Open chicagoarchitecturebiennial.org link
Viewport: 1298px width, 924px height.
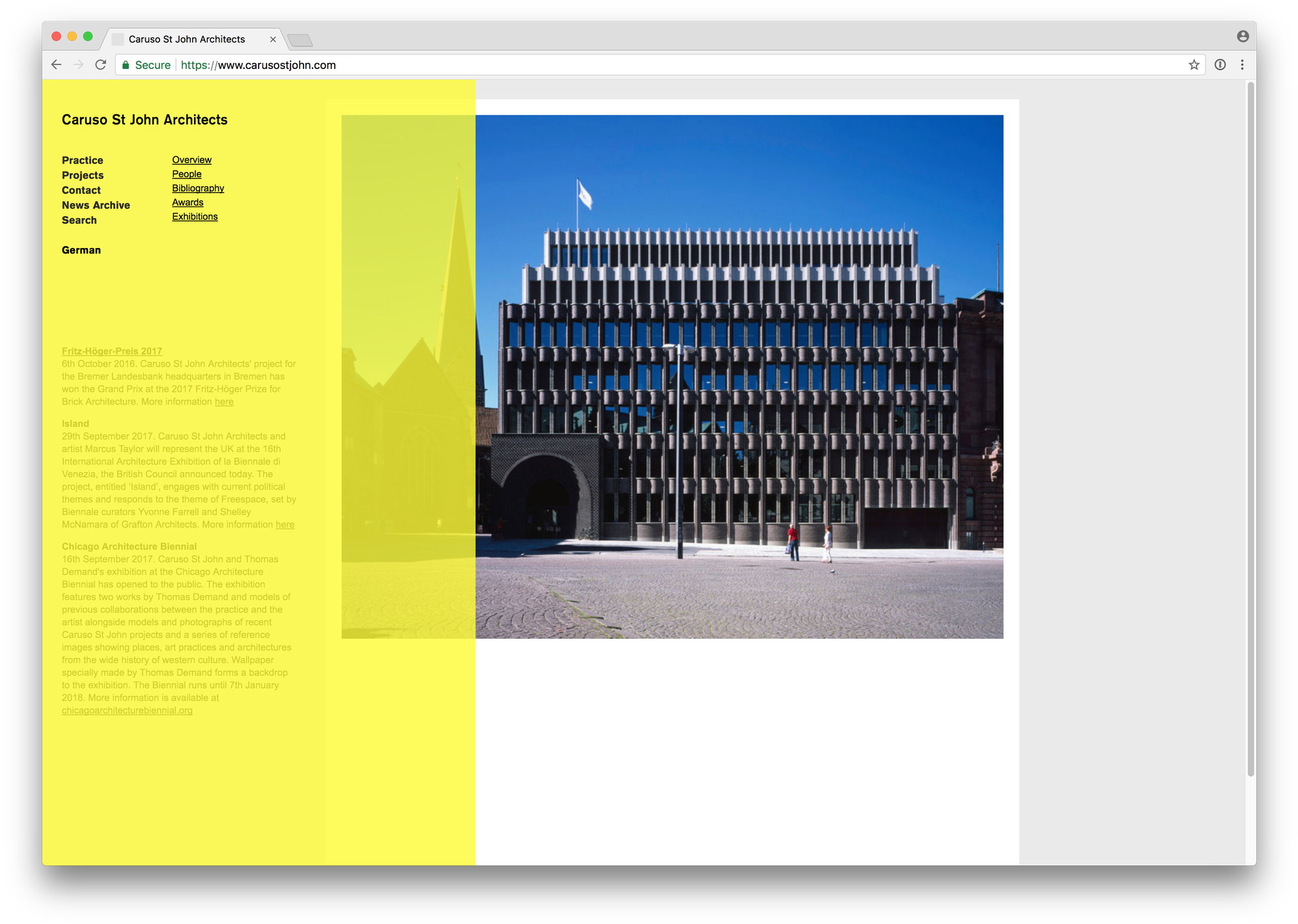coord(127,710)
